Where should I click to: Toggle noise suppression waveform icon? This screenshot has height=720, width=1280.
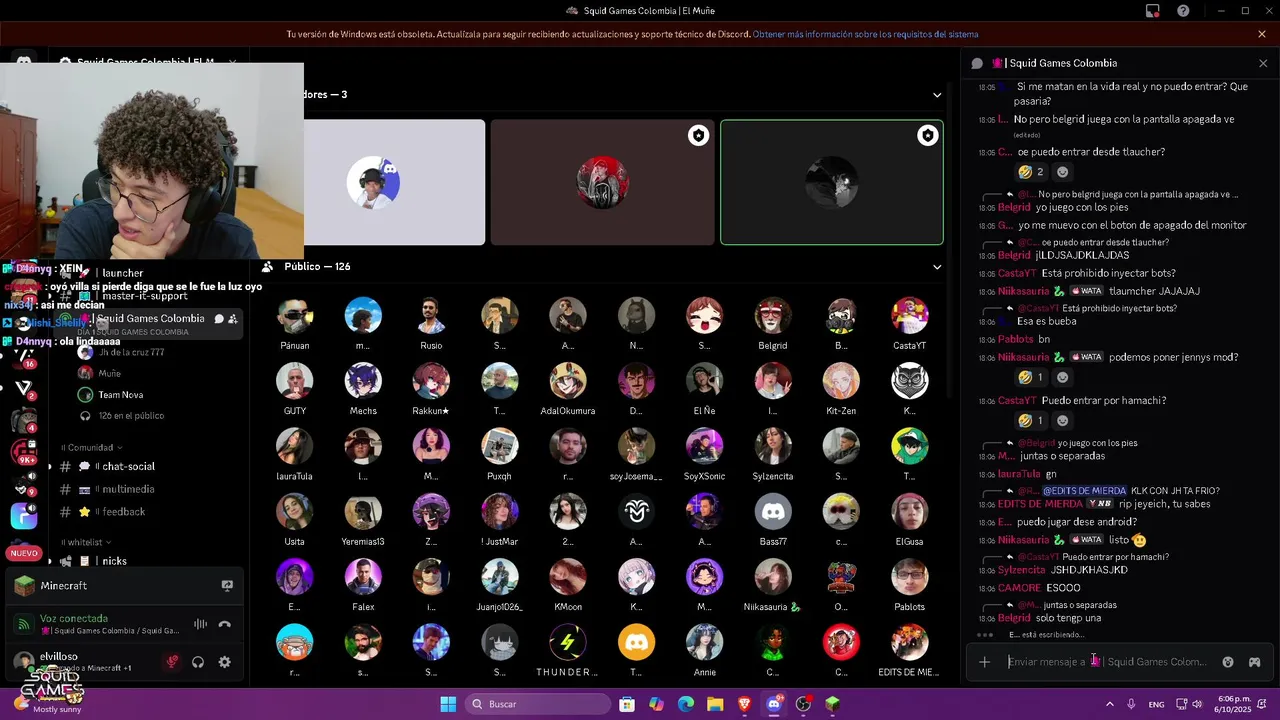tap(201, 624)
